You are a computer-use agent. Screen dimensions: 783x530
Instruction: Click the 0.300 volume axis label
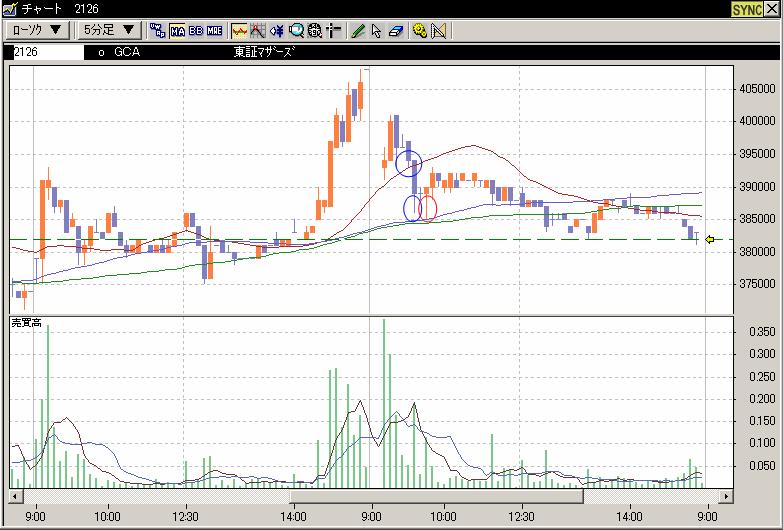pos(763,354)
